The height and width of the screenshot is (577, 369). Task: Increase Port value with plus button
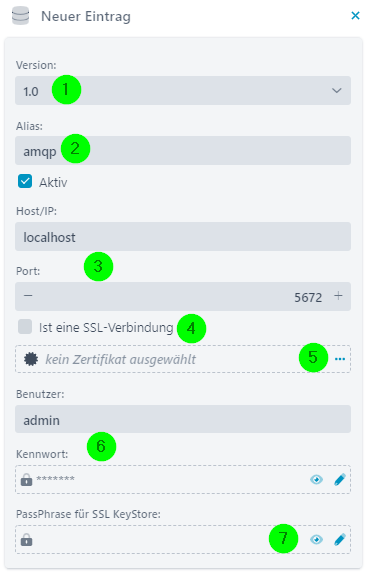click(x=338, y=295)
